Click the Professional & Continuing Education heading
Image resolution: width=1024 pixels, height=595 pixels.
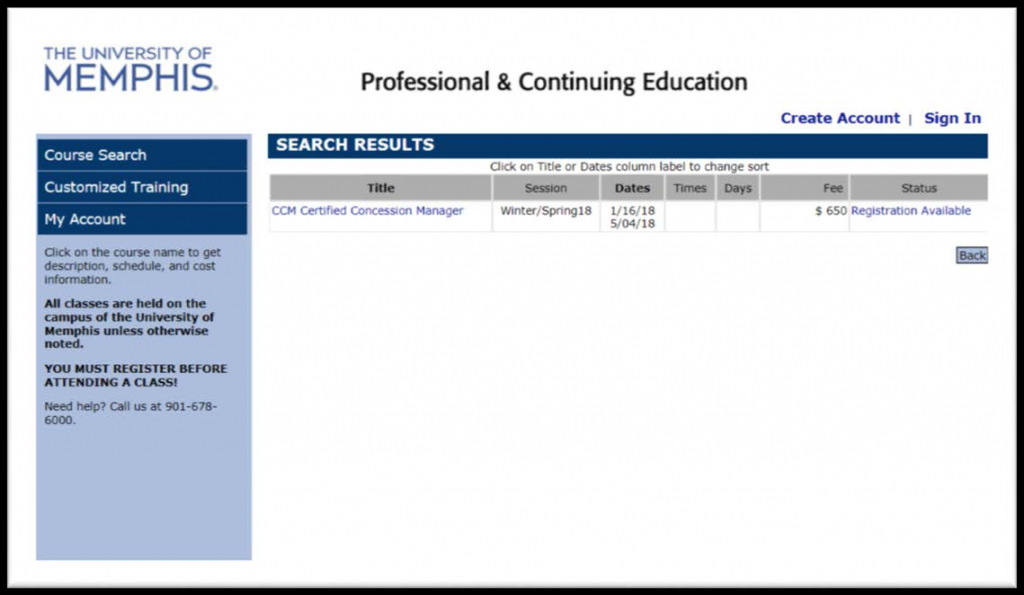click(553, 82)
